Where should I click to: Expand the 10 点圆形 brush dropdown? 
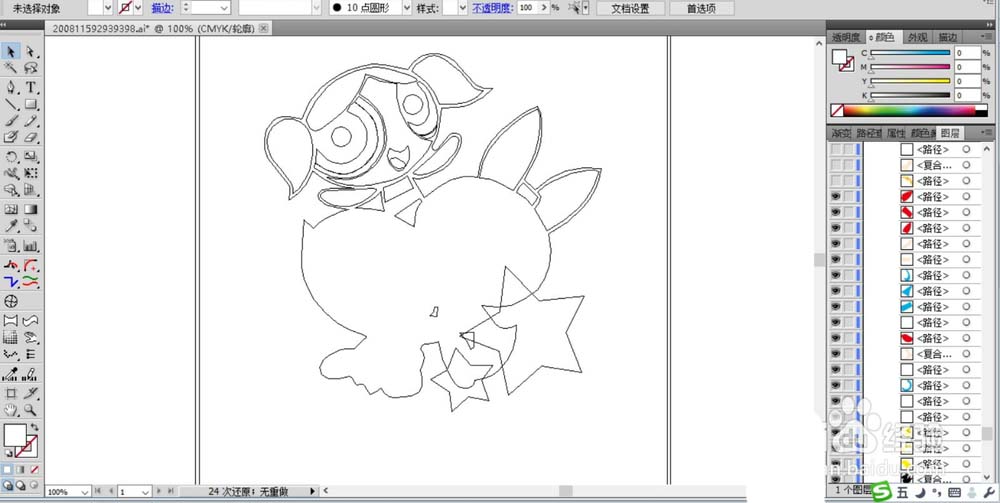click(x=407, y=8)
